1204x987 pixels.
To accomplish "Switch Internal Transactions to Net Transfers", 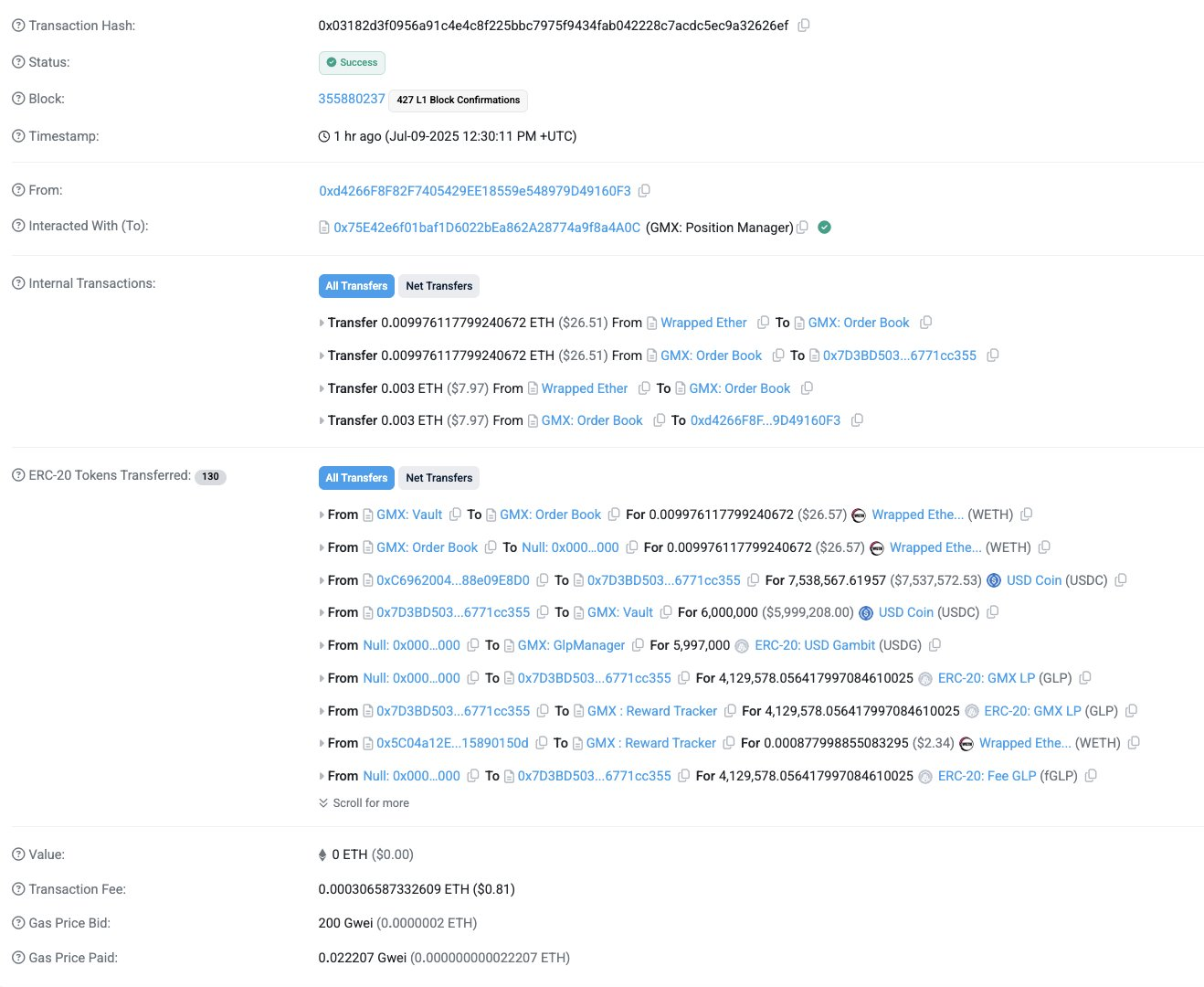I will pyautogui.click(x=438, y=286).
